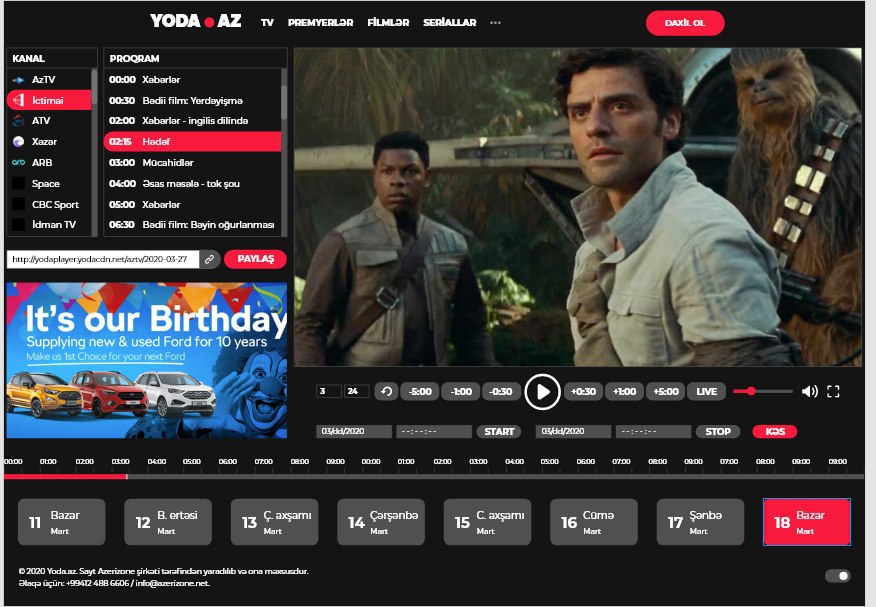Click the stop time field
Viewport: 876px width, 607px height.
tap(653, 432)
